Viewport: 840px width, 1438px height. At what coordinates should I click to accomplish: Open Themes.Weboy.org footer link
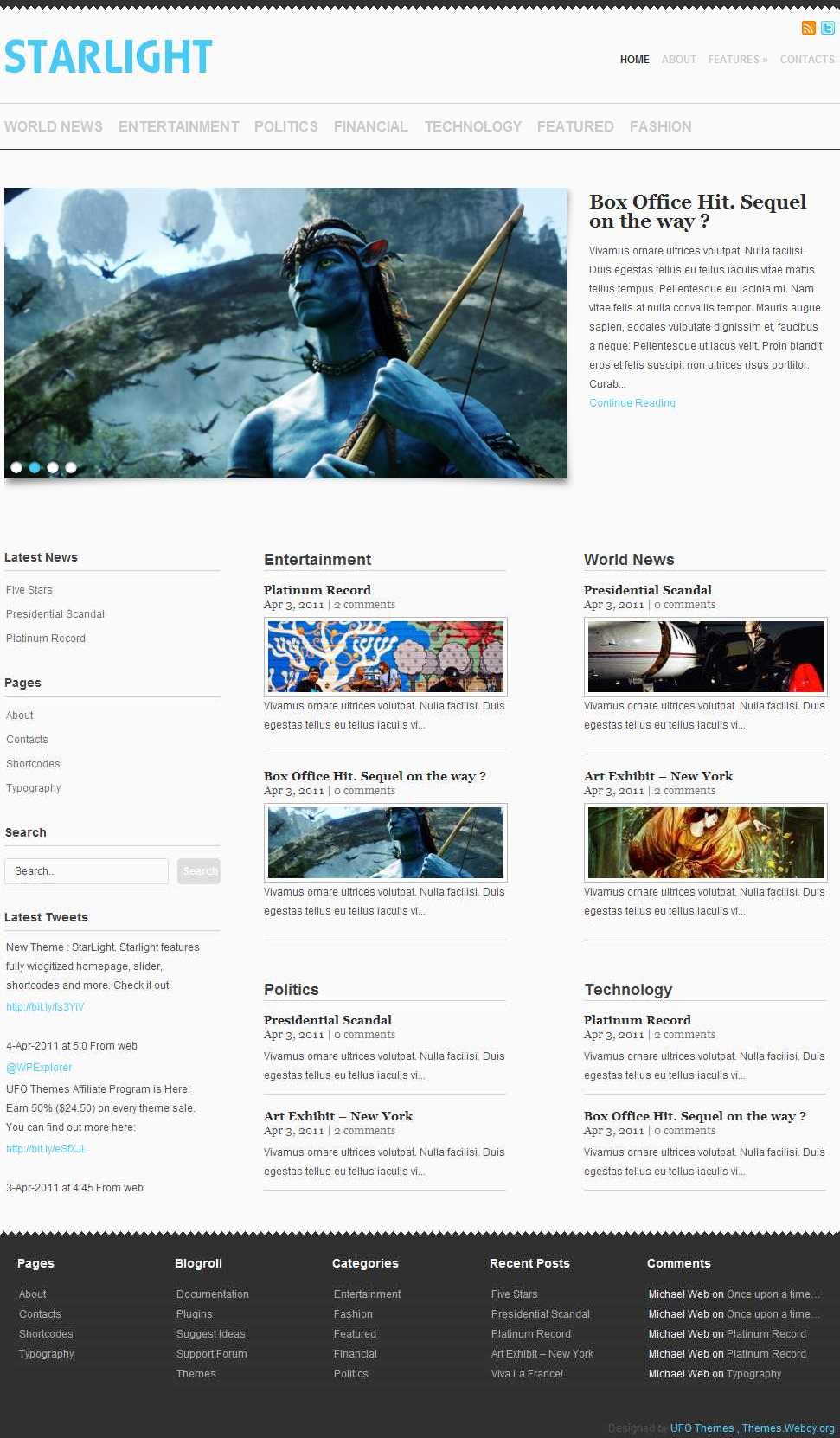[788, 1428]
